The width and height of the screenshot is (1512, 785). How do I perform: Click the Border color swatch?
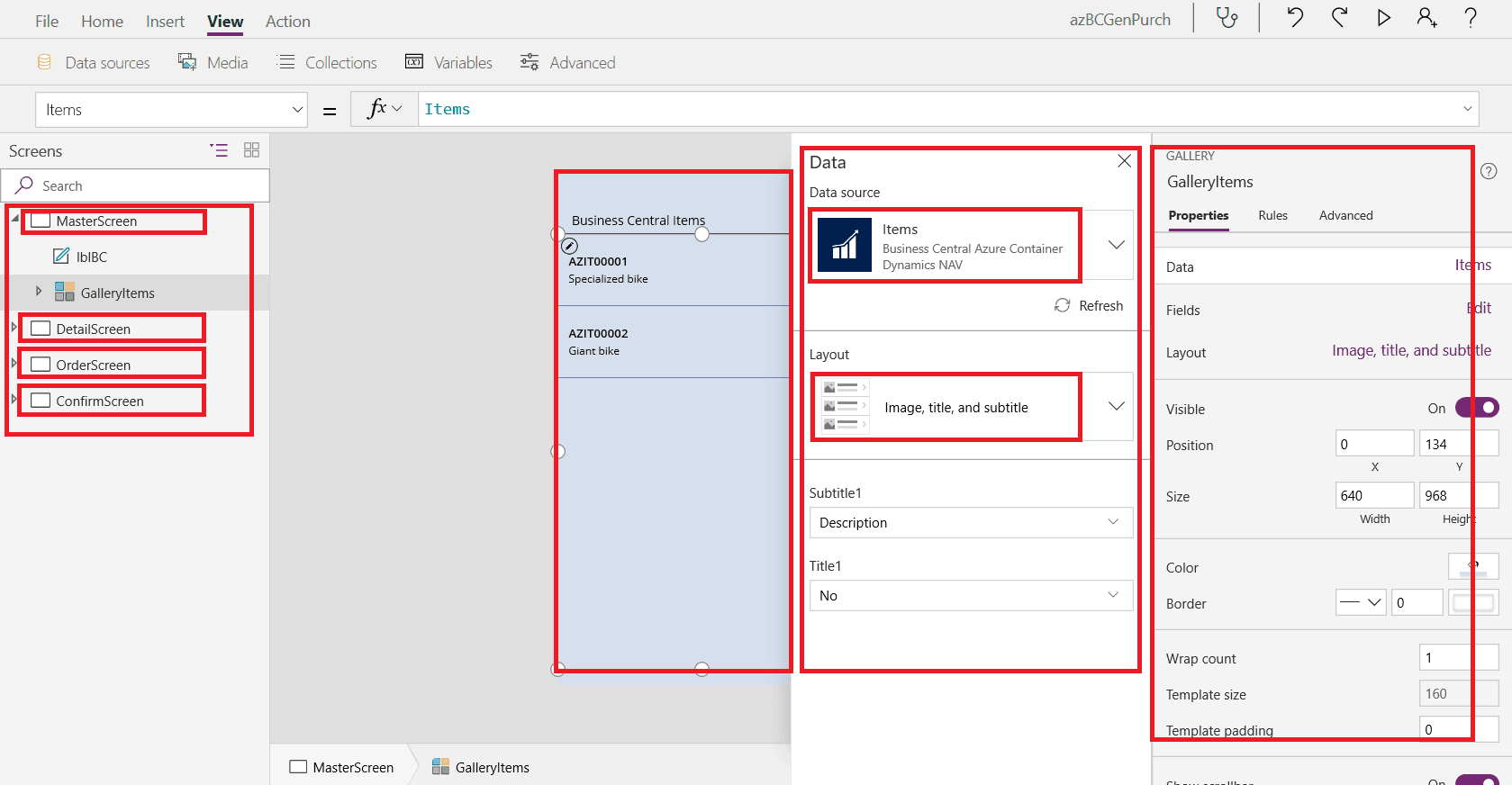coord(1473,602)
